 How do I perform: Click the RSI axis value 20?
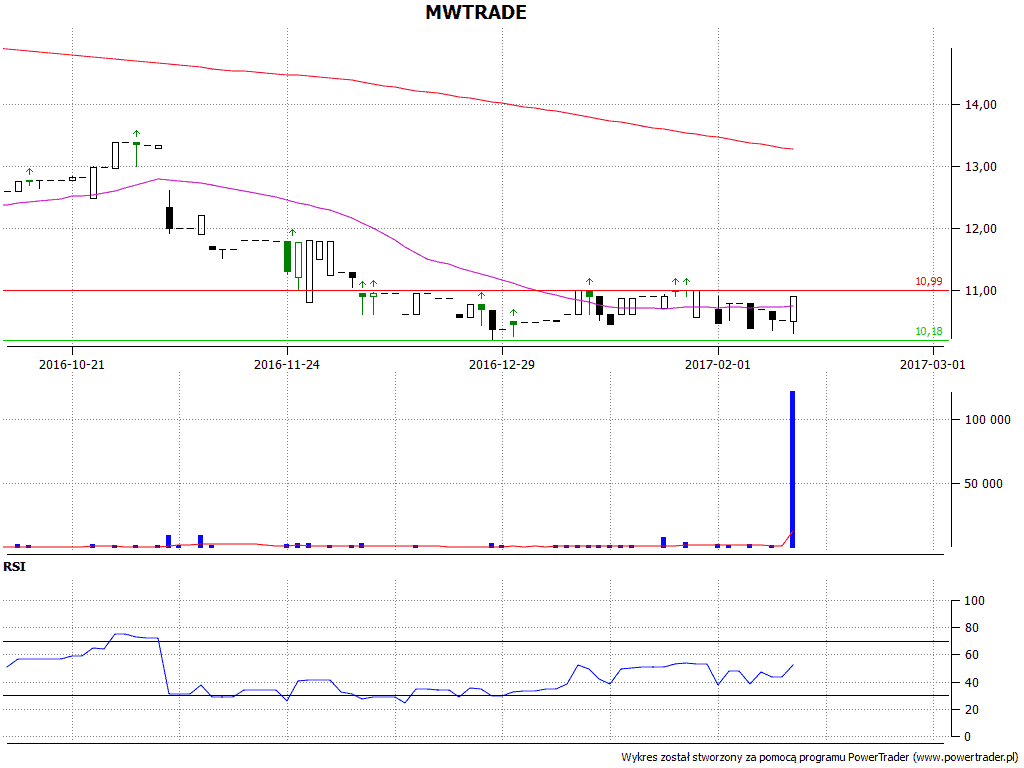click(x=973, y=710)
